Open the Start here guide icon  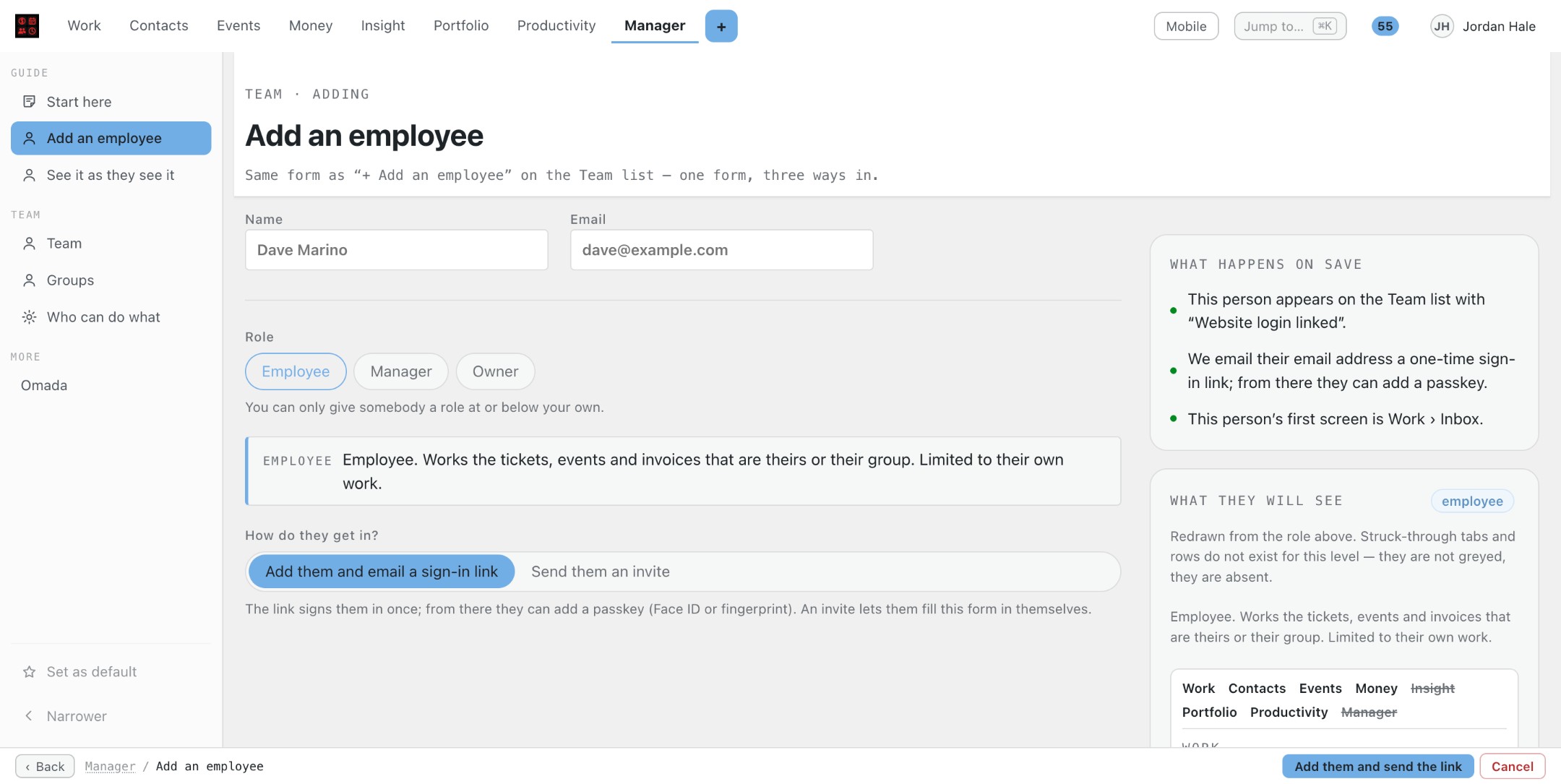(x=29, y=102)
